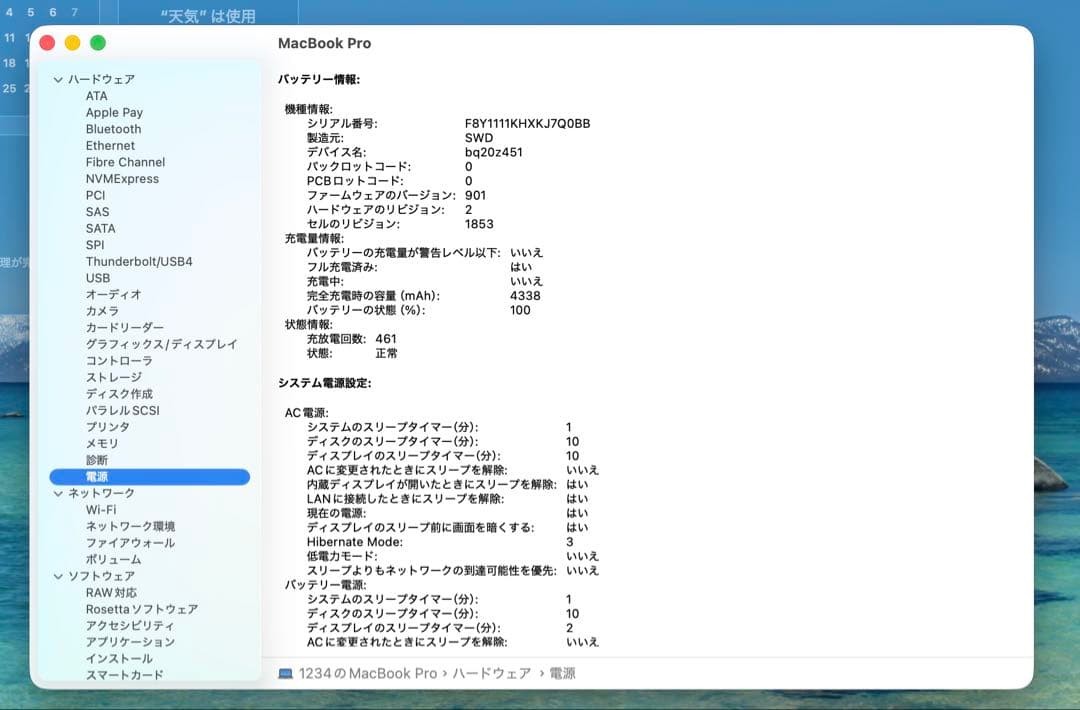The width and height of the screenshot is (1080, 710).
Task: Select SATA in the sidebar
Action: click(101, 229)
